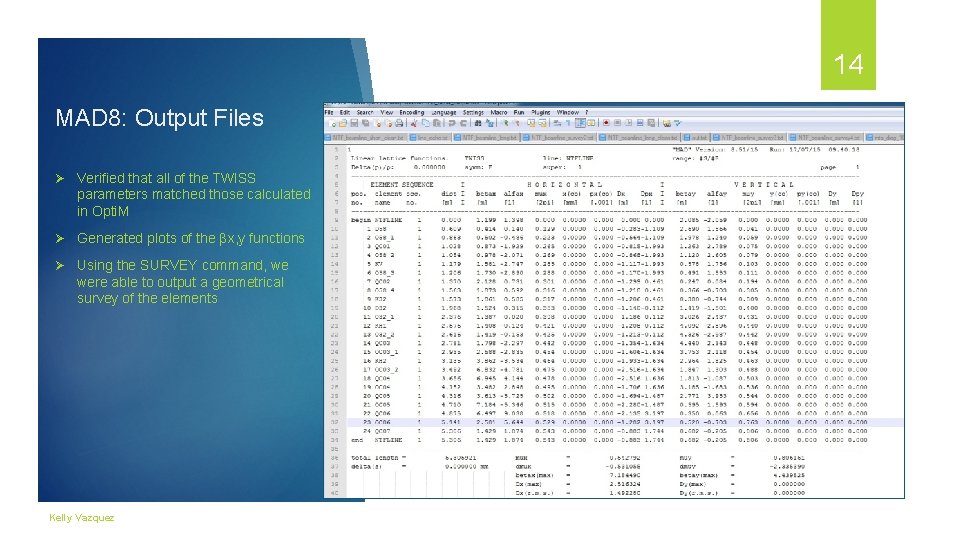Image resolution: width=960 pixels, height=540 pixels.
Task: Click the 'VERTICAL' header text
Action: (x=763, y=184)
